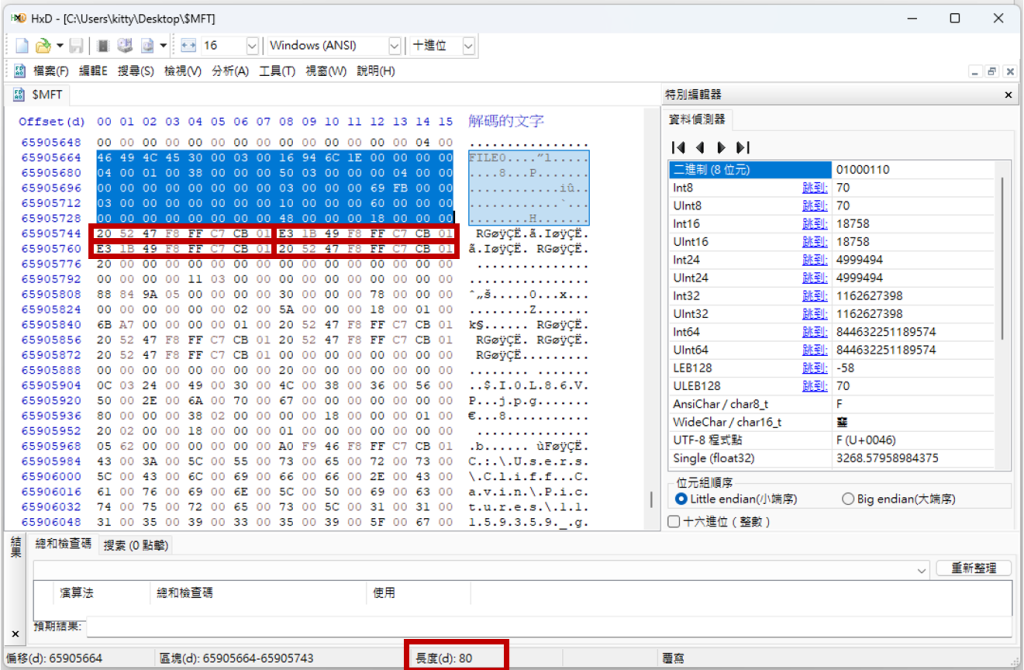Select Big endian byte order
Screen dimensions: 1024x670
click(x=848, y=499)
